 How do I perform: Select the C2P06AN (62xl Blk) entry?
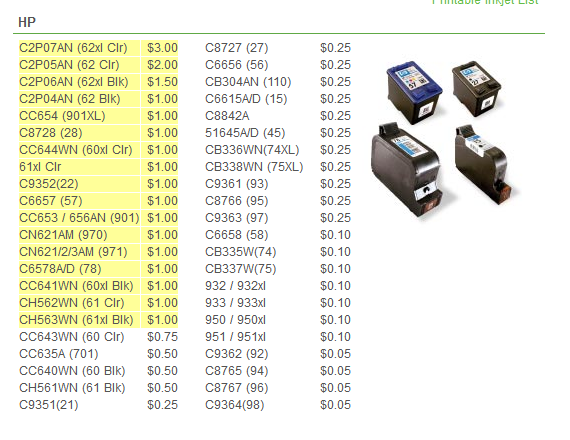click(74, 82)
